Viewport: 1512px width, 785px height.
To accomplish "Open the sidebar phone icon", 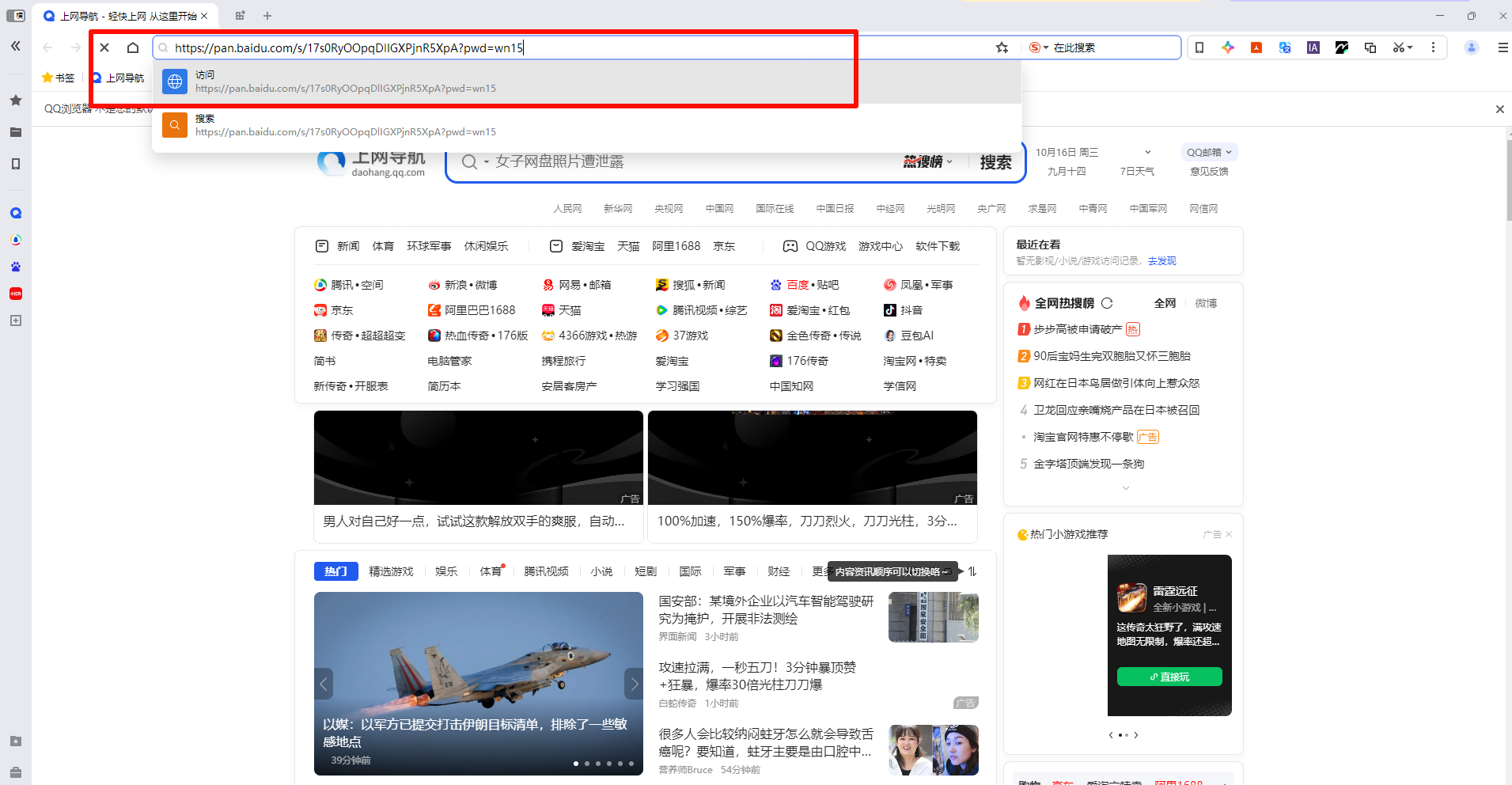I will [16, 164].
